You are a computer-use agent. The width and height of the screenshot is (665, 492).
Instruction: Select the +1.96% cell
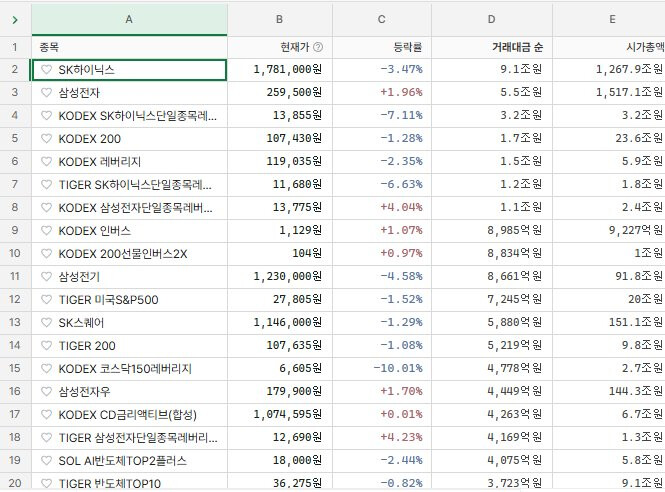point(382,92)
